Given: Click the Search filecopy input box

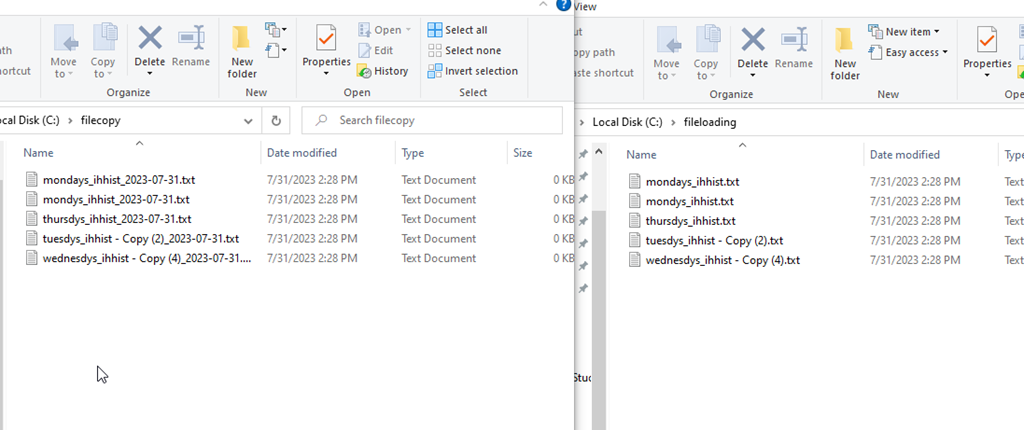Looking at the screenshot, I should pos(440,120).
